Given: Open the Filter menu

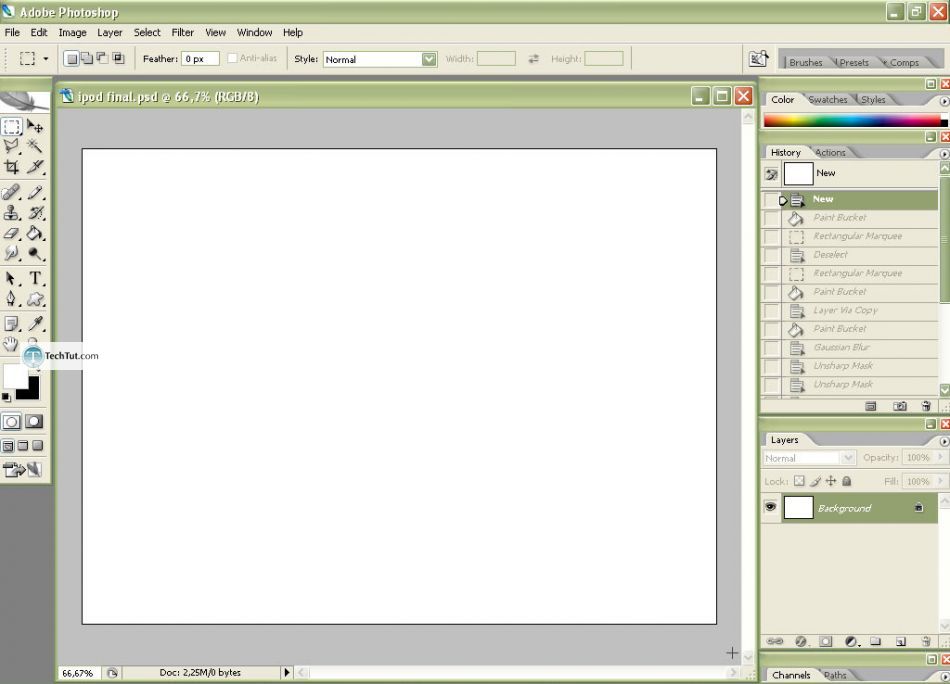Looking at the screenshot, I should coord(182,32).
